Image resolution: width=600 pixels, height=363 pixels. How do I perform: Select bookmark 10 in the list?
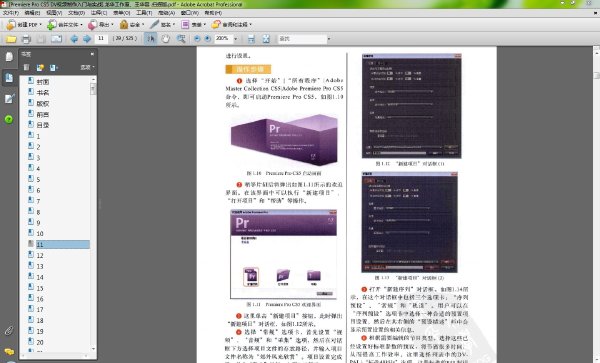coord(40,233)
